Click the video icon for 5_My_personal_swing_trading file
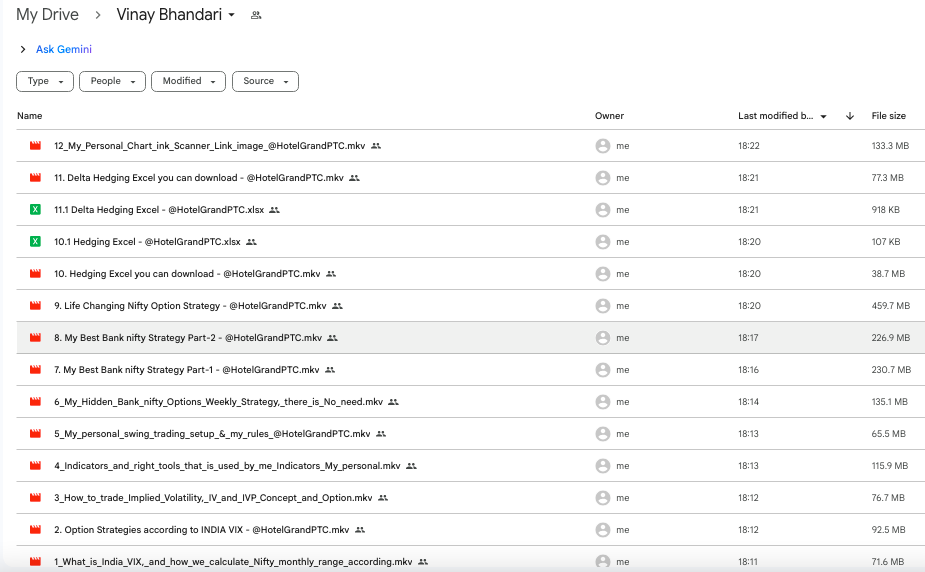 click(x=35, y=433)
